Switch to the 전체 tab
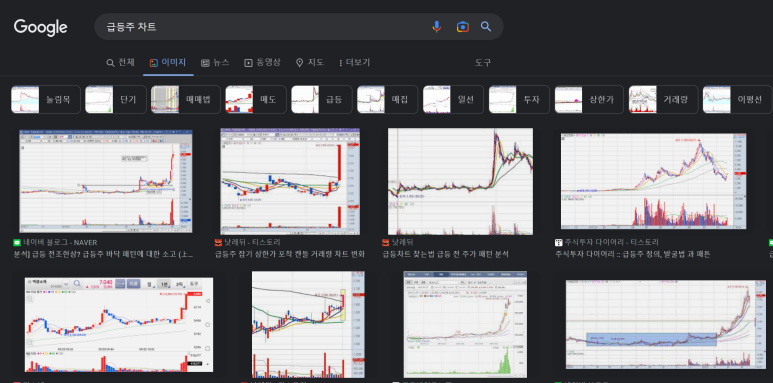 (120, 63)
